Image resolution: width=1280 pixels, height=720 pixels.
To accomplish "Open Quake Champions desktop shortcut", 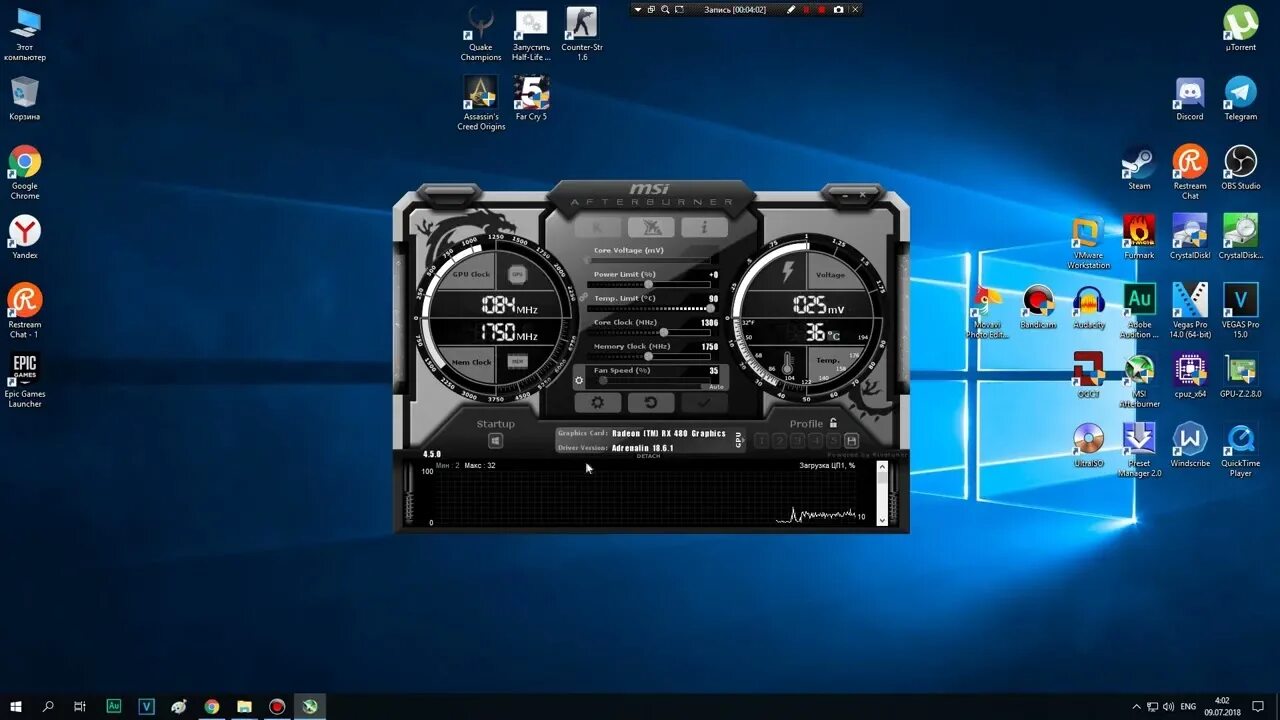I will click(480, 34).
